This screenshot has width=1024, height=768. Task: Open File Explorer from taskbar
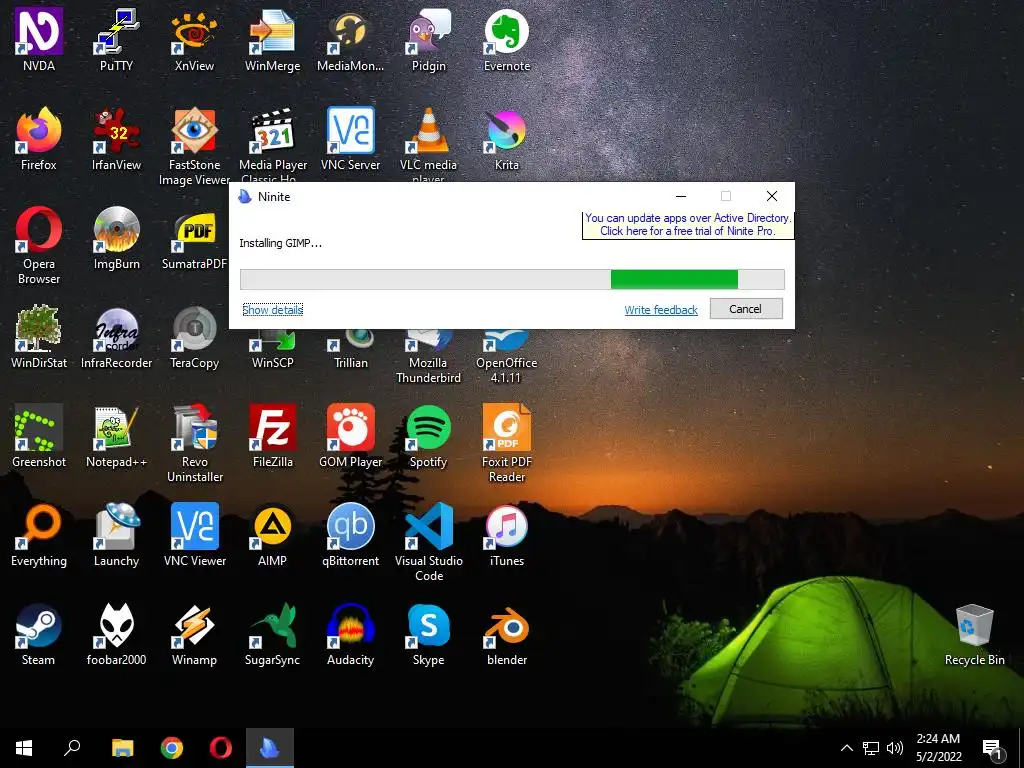click(122, 748)
